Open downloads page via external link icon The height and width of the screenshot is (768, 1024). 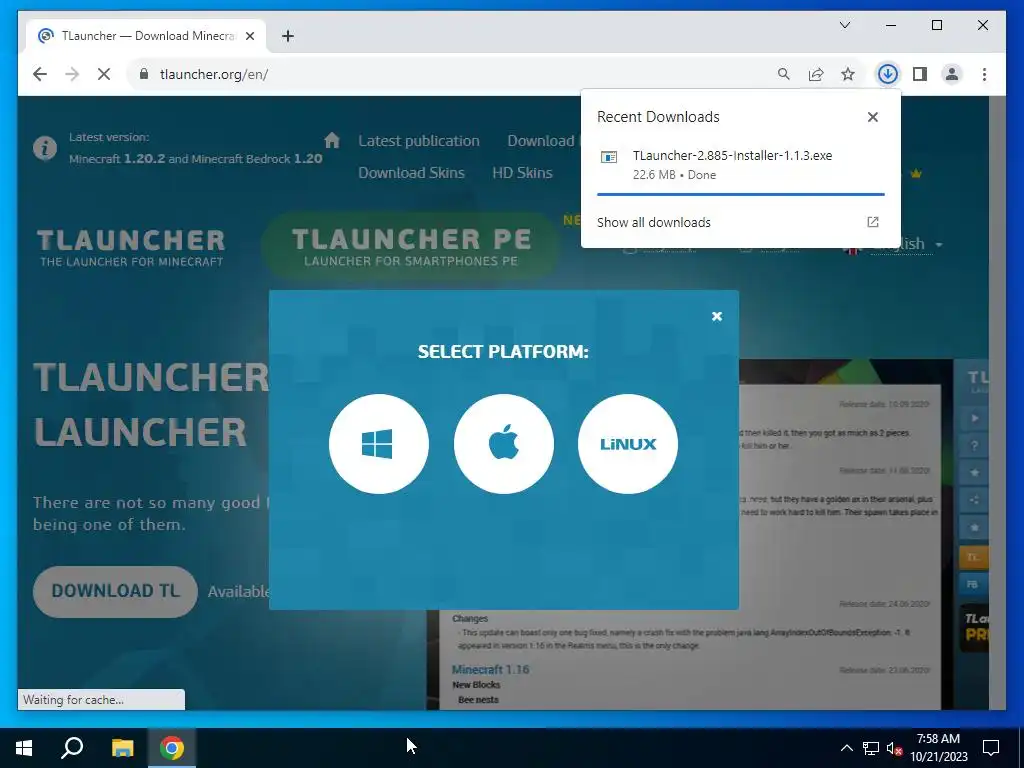tap(872, 222)
